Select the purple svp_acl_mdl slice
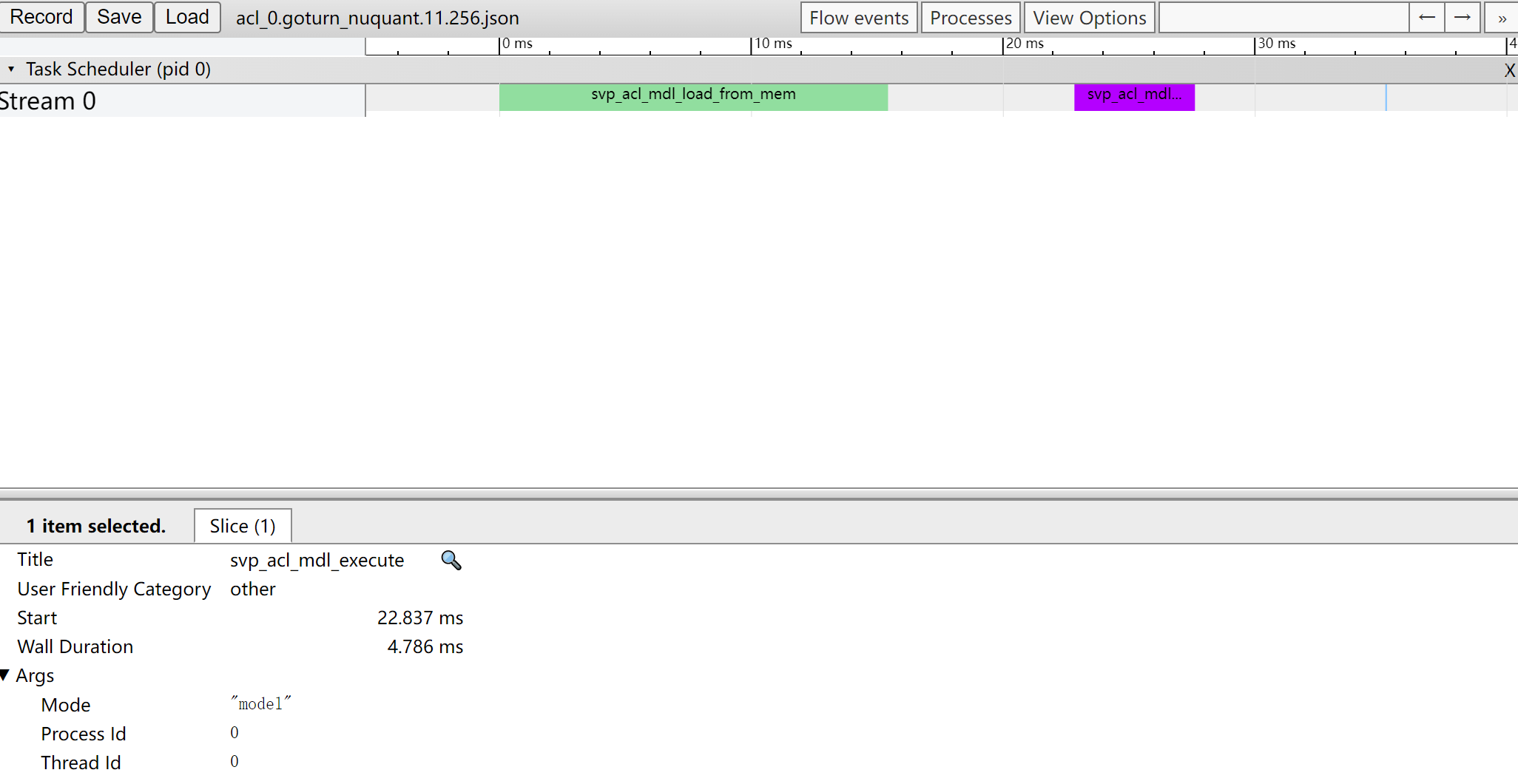This screenshot has width=1518, height=784. coord(1134,98)
